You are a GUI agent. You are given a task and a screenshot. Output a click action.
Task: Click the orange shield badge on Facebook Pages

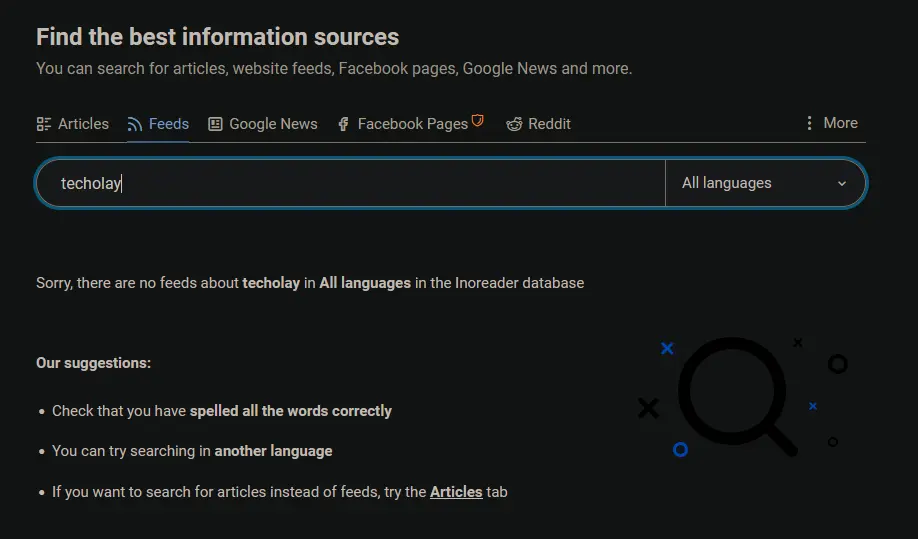pyautogui.click(x=478, y=120)
